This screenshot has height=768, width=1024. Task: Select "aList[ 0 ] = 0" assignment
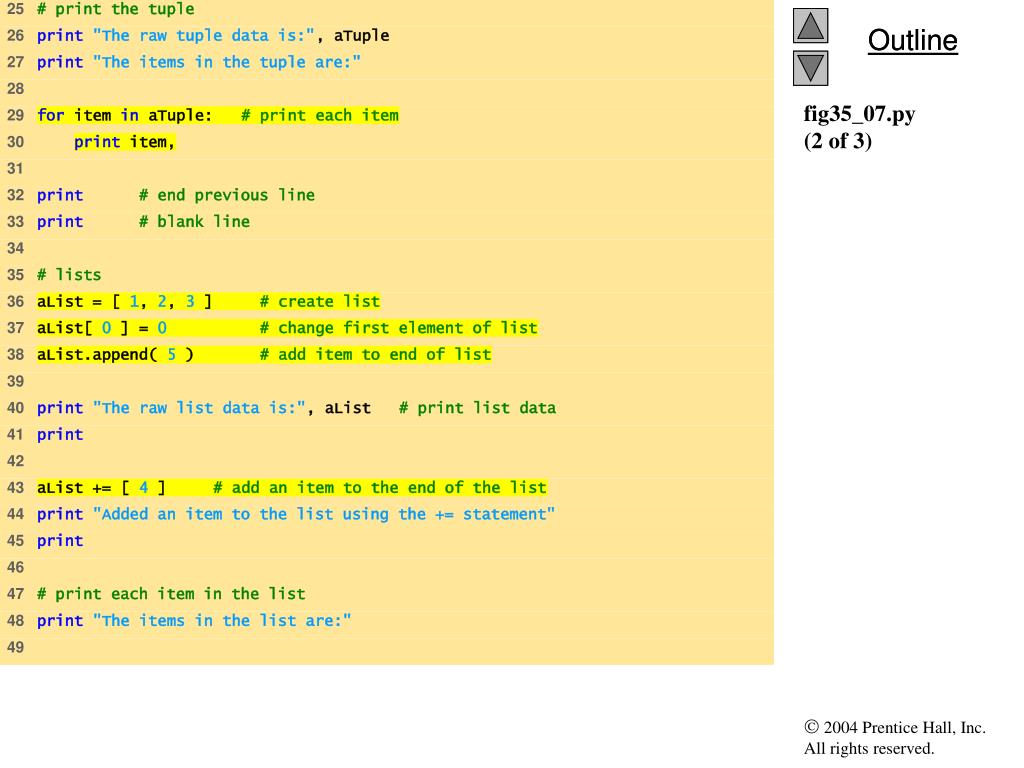[x=102, y=328]
